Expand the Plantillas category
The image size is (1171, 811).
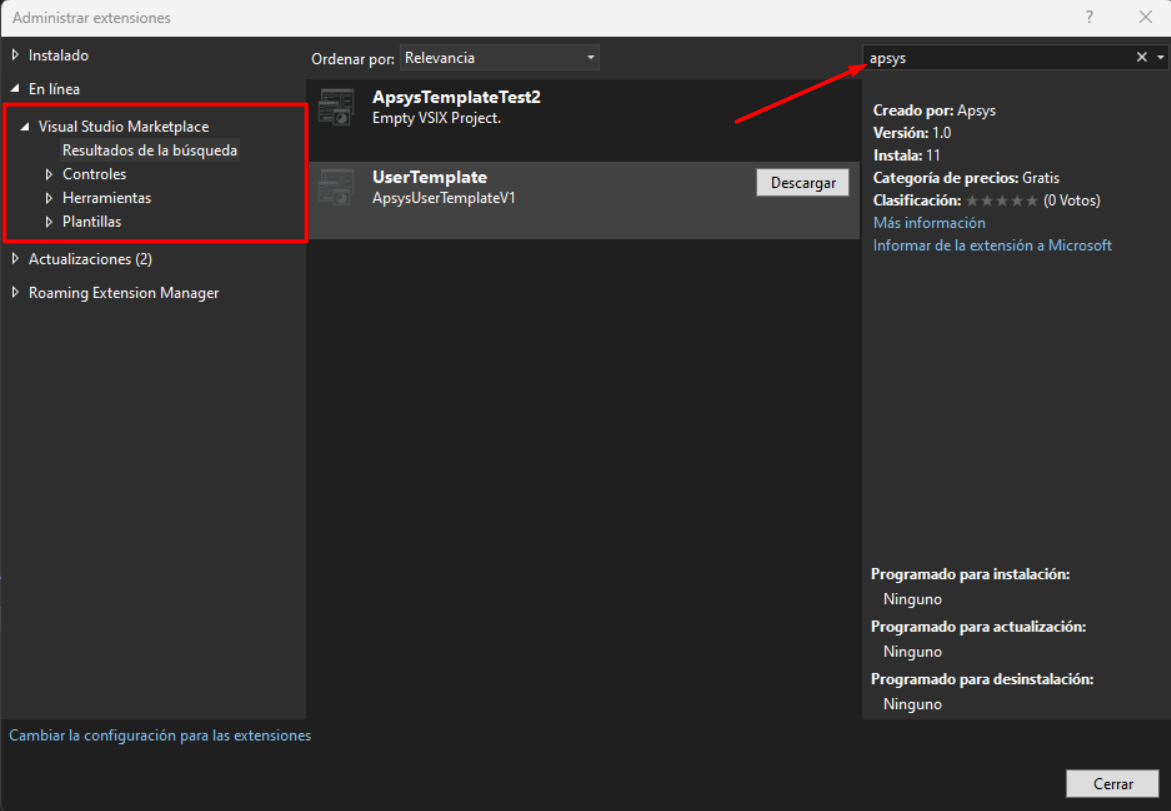49,222
